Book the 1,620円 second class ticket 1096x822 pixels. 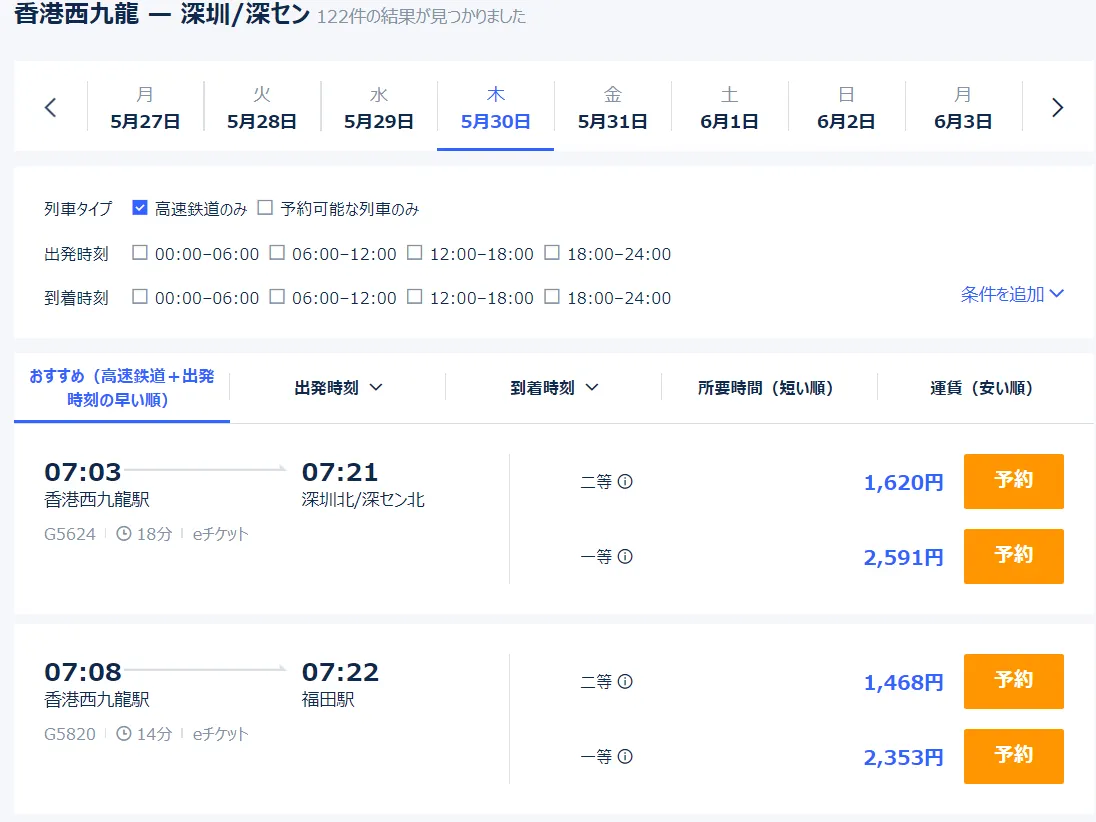(1013, 481)
